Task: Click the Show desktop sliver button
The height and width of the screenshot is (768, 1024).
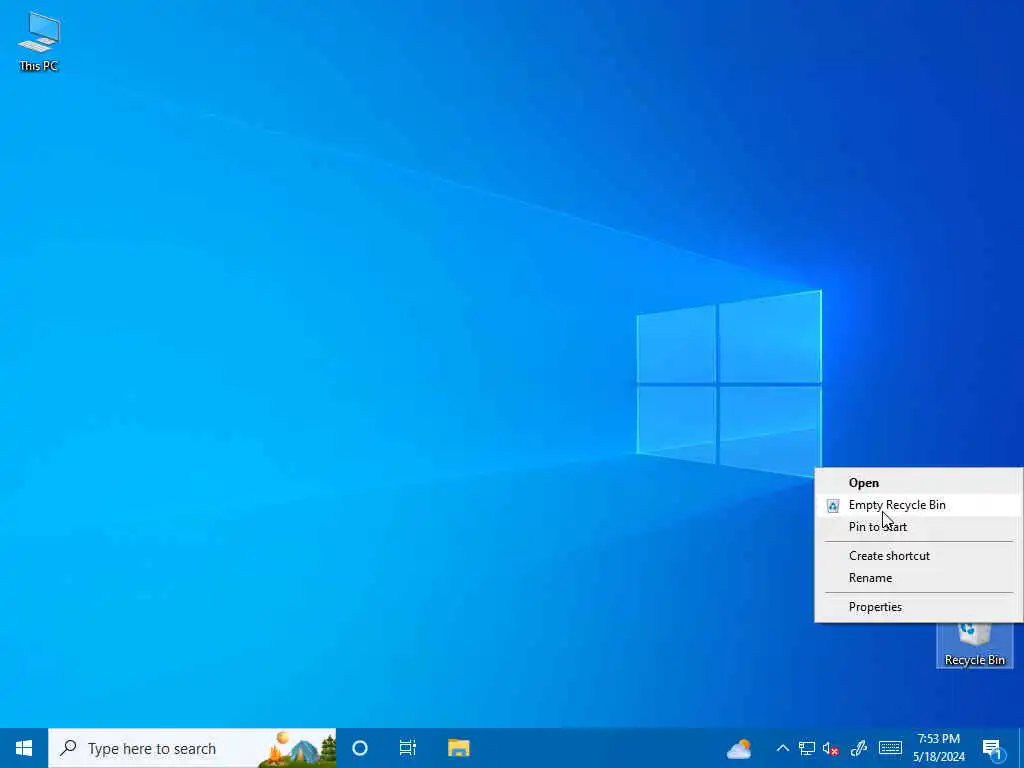Action: [1021, 748]
